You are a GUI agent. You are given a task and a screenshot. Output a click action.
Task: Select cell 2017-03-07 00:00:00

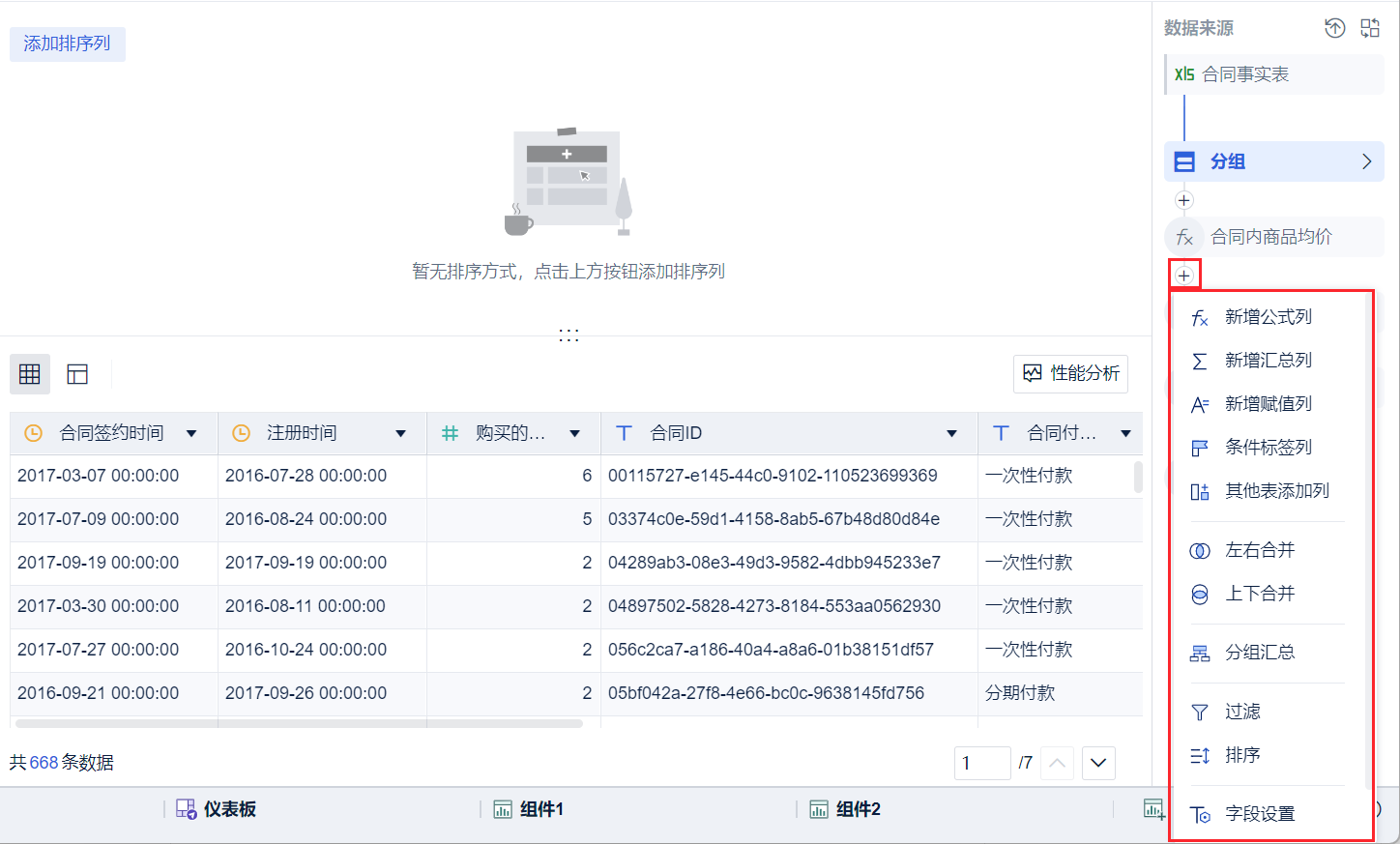pos(114,476)
